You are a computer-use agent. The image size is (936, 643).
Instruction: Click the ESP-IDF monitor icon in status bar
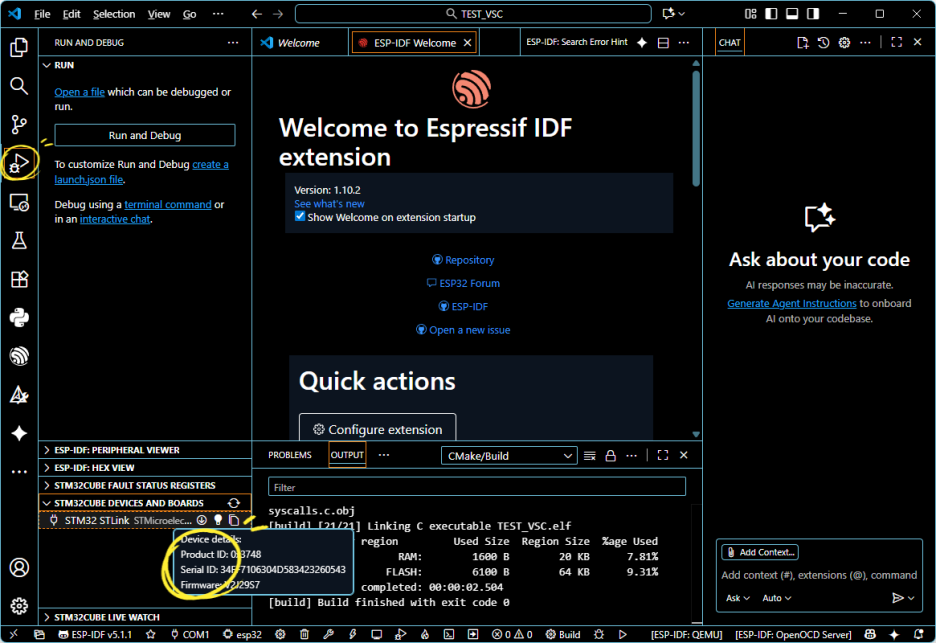(376, 634)
